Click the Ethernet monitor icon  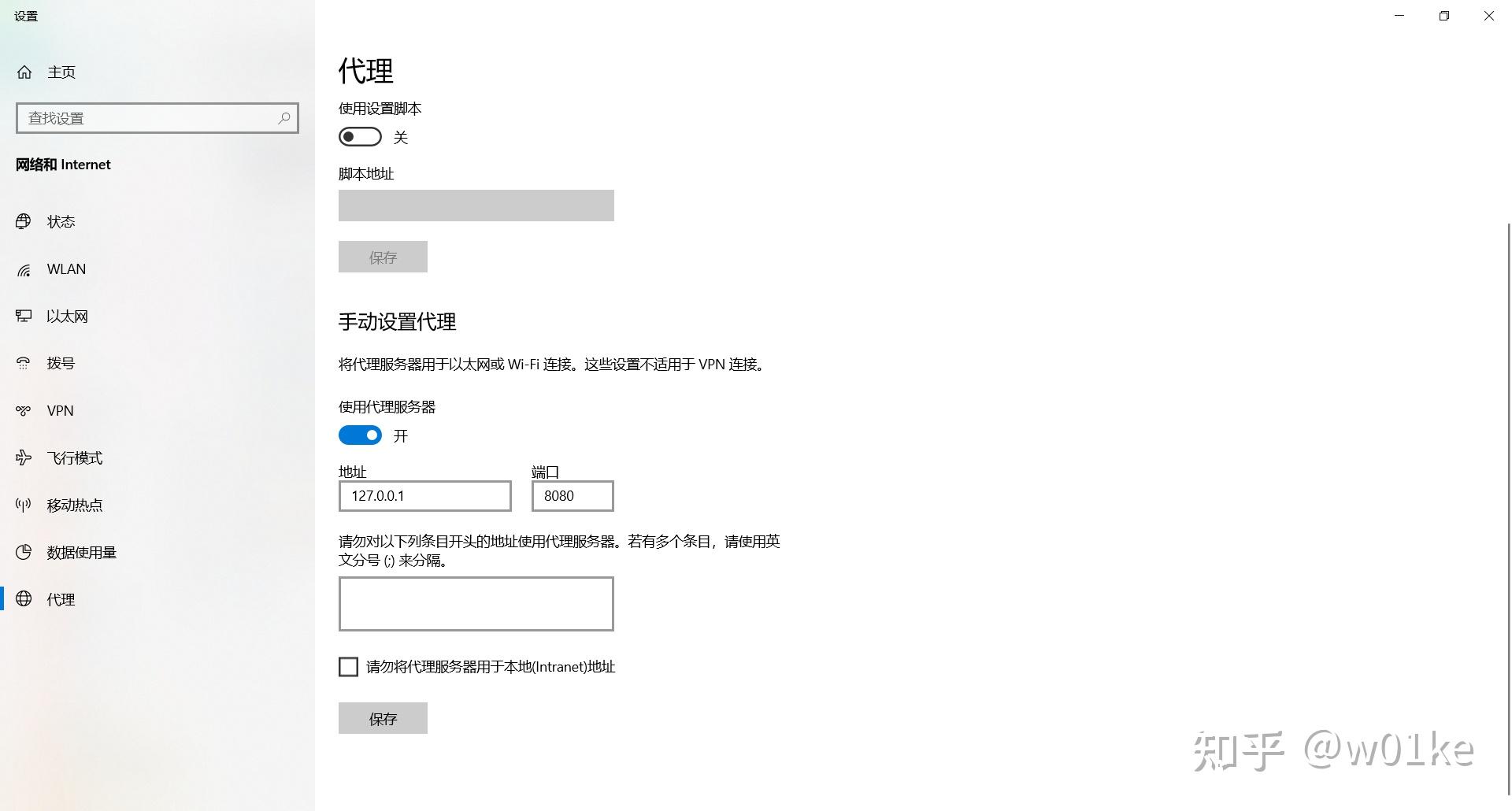click(x=24, y=316)
